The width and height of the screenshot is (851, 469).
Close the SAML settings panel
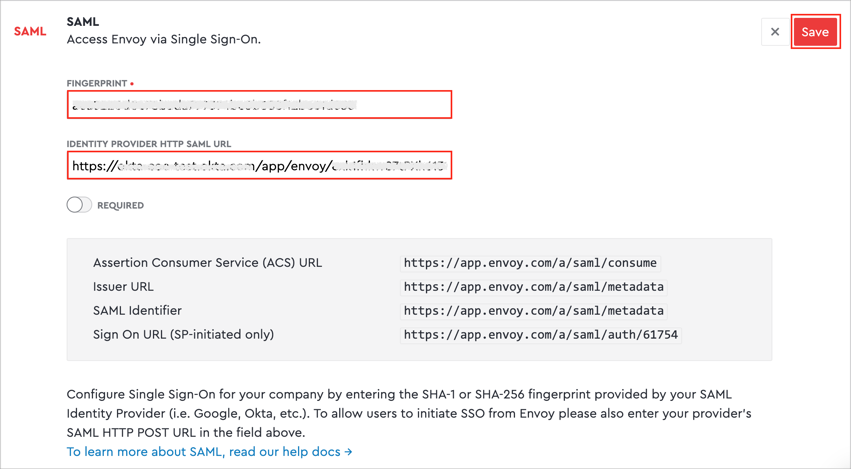tap(775, 32)
